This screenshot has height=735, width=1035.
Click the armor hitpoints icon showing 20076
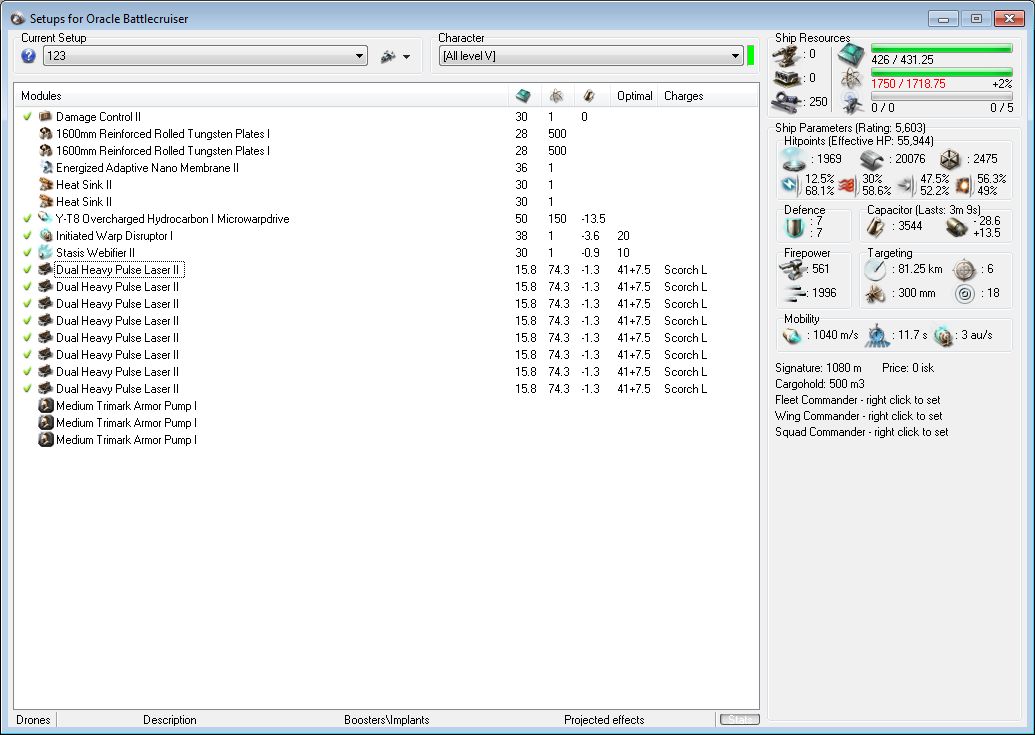pos(872,159)
